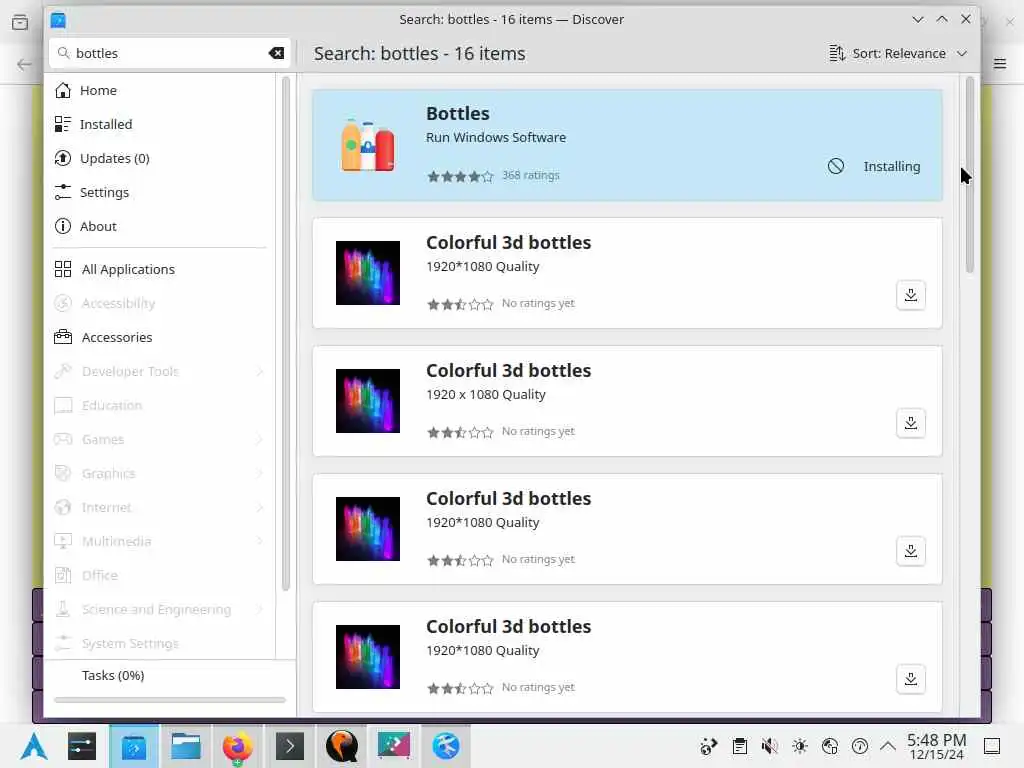Screen dimensions: 1024x768
Task: Cancel the Bottles installation
Action: click(x=835, y=166)
